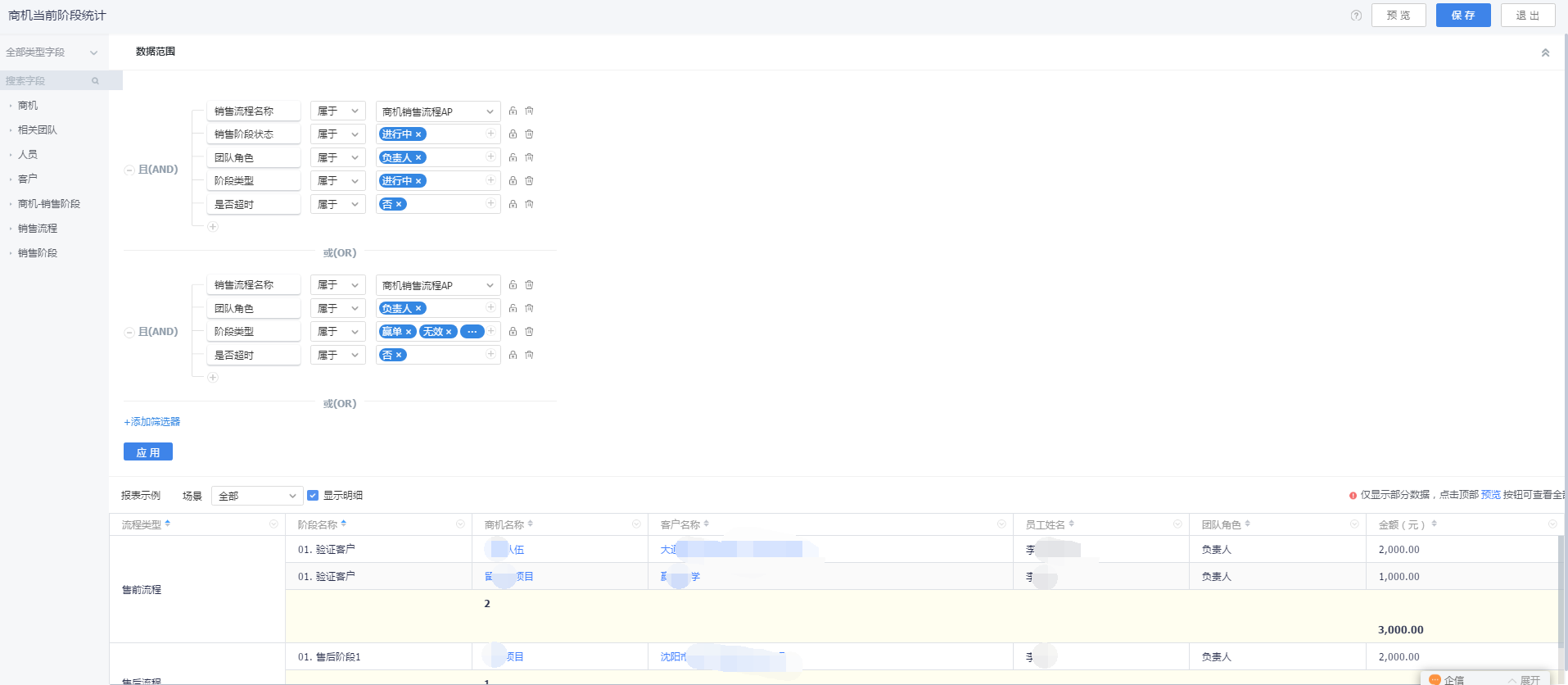
Task: Click the 退出 button
Action: pos(1528,16)
